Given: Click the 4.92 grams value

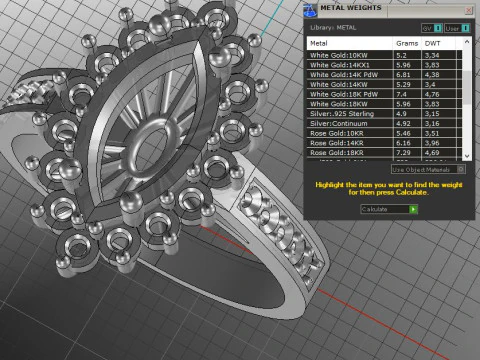Looking at the screenshot, I should (x=403, y=123).
